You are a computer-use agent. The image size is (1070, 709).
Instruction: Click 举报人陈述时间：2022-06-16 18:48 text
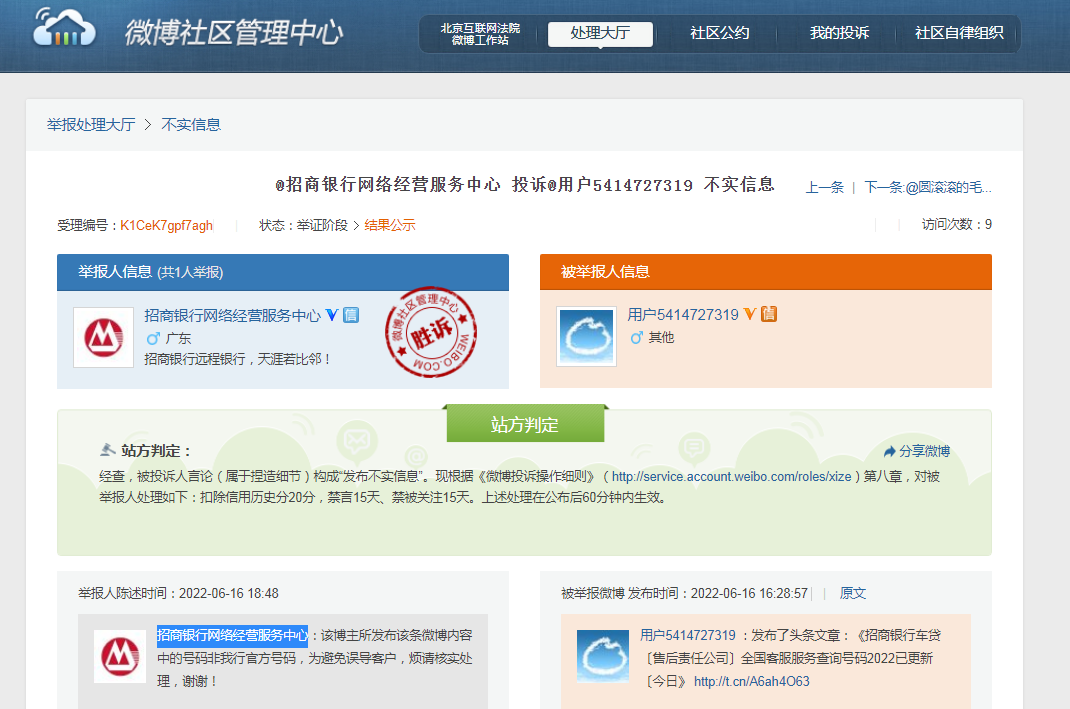(x=178, y=593)
